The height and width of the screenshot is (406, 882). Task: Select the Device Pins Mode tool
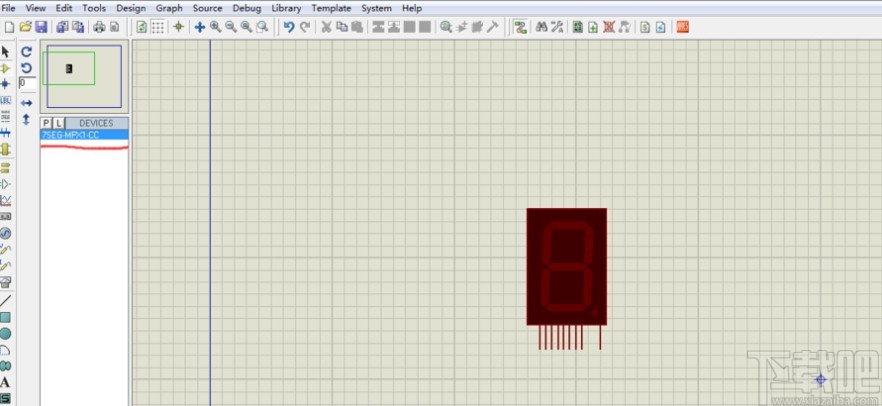coord(6,184)
